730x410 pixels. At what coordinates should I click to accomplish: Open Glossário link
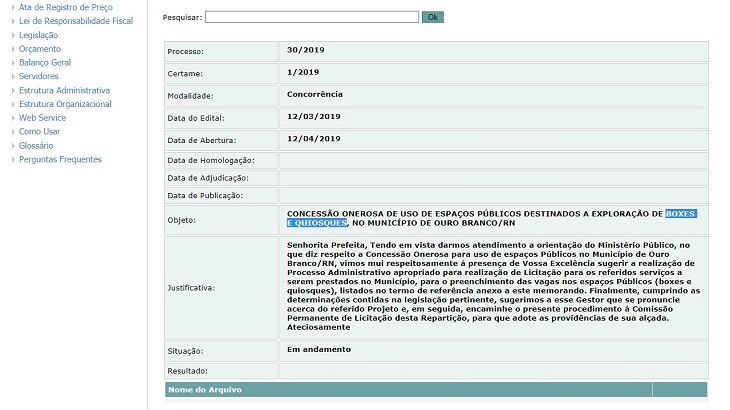point(36,146)
